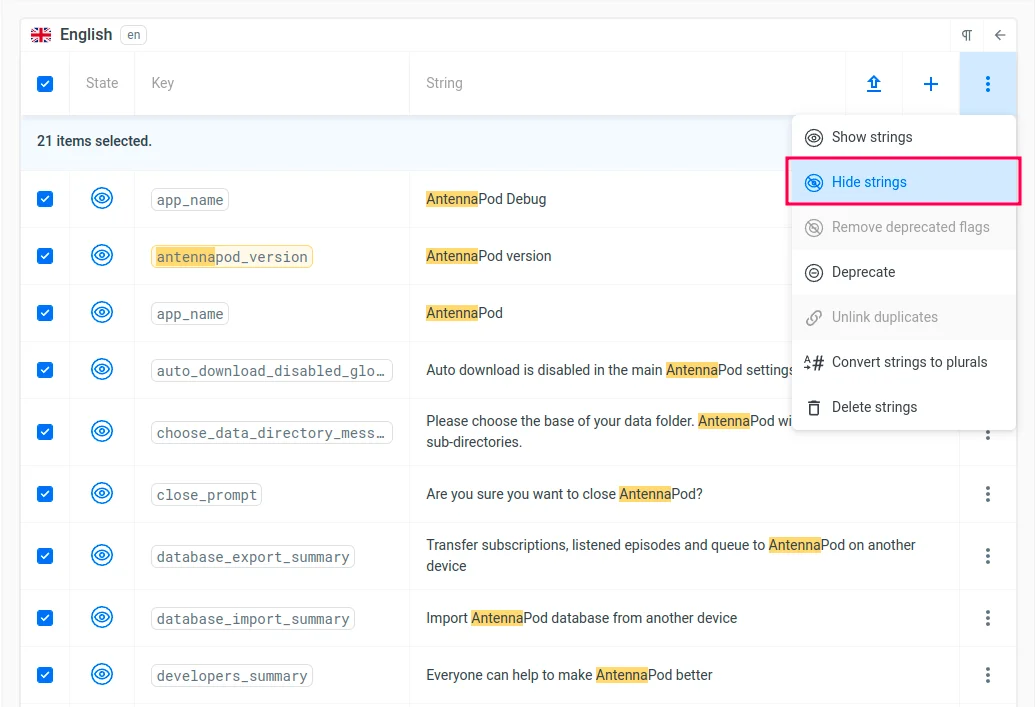Click eye icon for developers_summary string
The height and width of the screenshot is (707, 1035).
click(x=102, y=675)
